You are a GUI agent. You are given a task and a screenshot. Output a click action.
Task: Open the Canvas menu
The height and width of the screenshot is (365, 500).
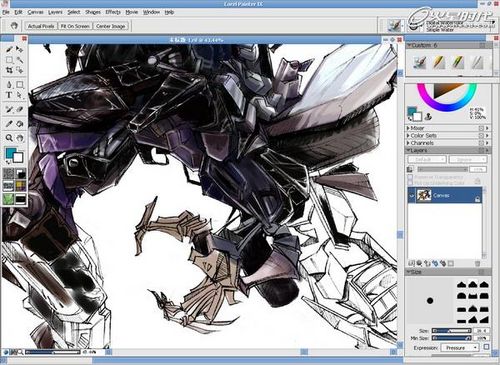(x=35, y=12)
